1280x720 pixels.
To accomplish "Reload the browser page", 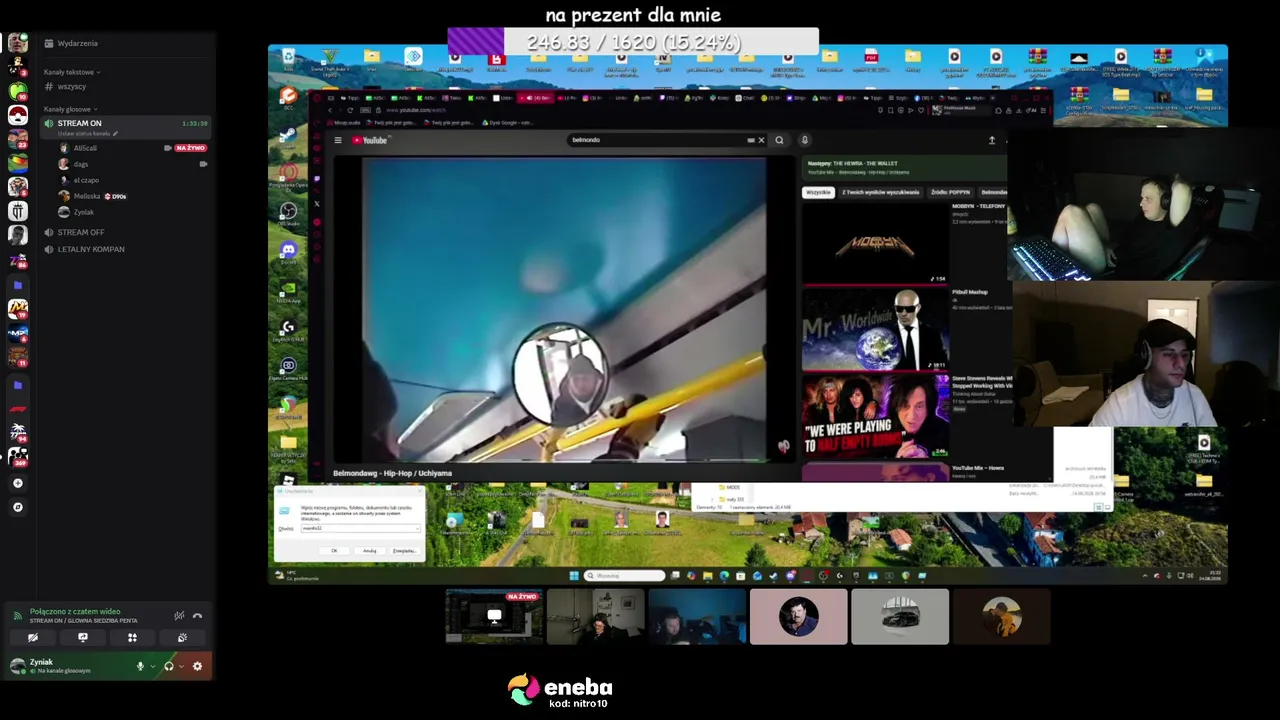I will [351, 110].
